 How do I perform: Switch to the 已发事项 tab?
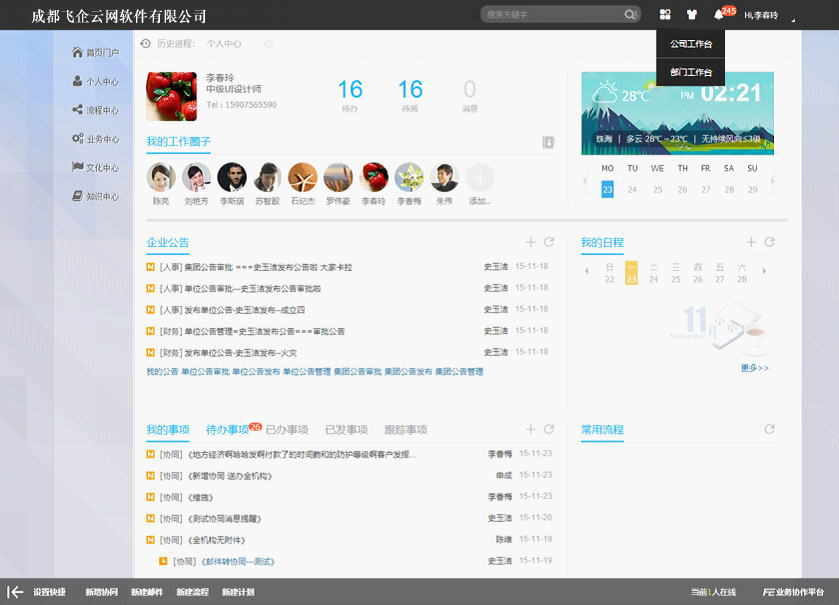click(346, 430)
